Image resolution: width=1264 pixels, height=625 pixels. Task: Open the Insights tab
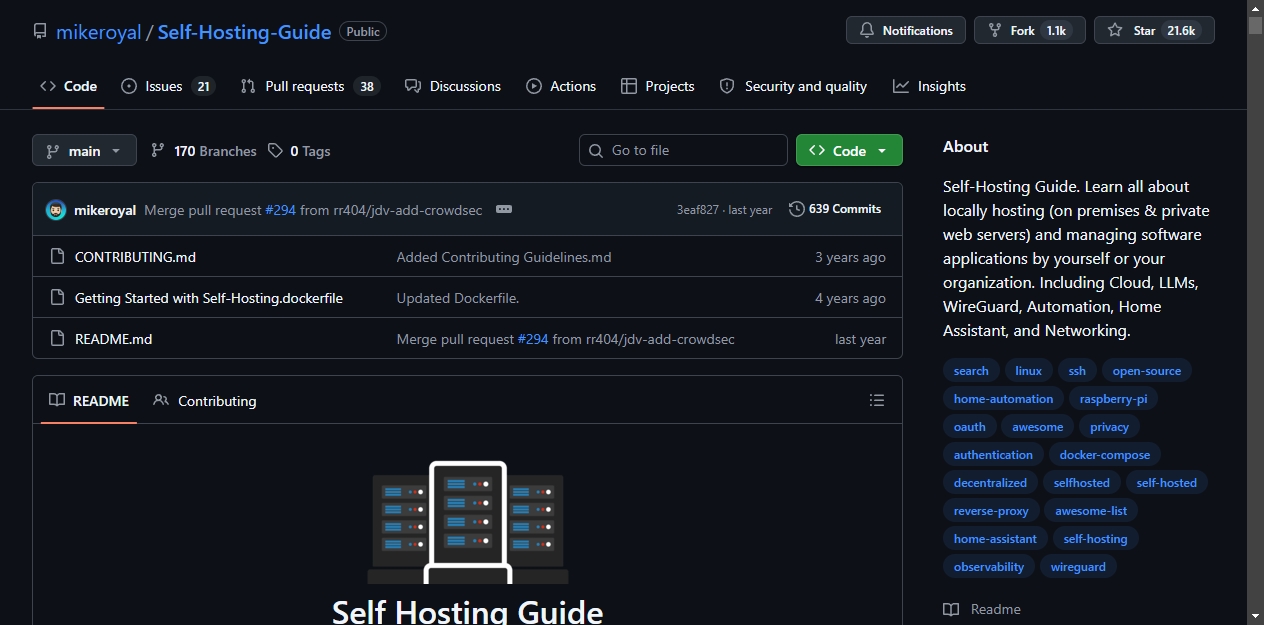pyautogui.click(x=929, y=86)
